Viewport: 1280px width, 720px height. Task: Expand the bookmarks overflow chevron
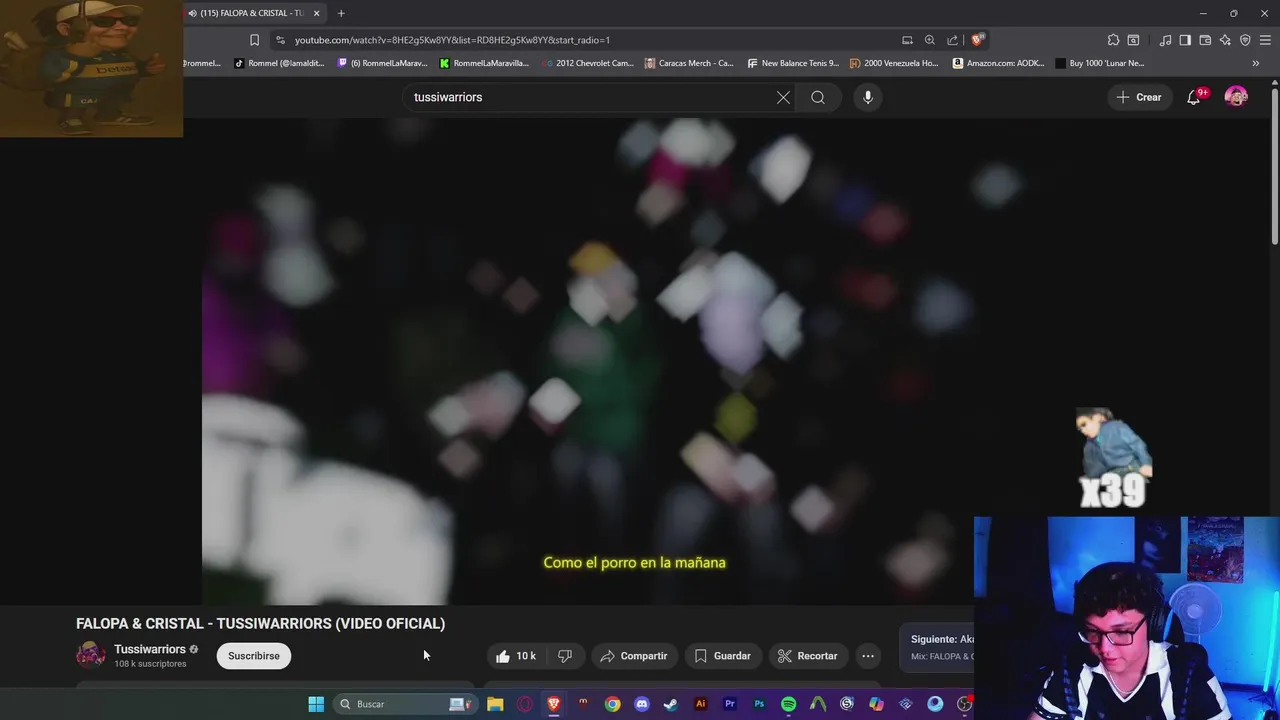tap(1256, 63)
